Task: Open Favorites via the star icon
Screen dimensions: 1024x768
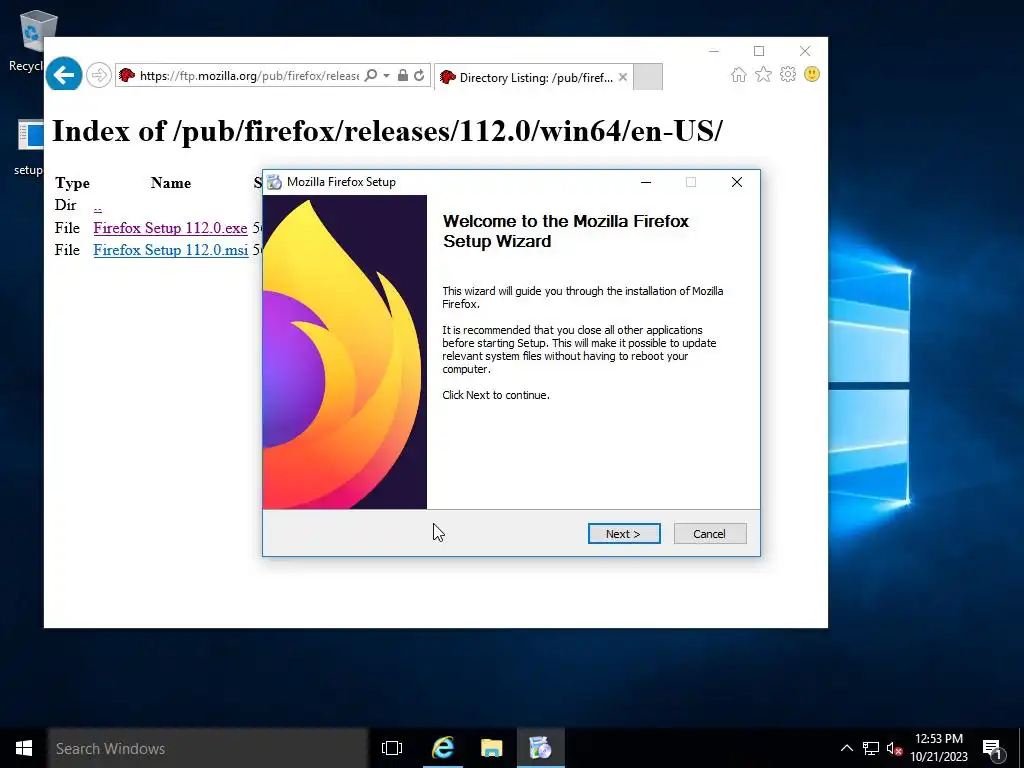Action: coord(763,74)
